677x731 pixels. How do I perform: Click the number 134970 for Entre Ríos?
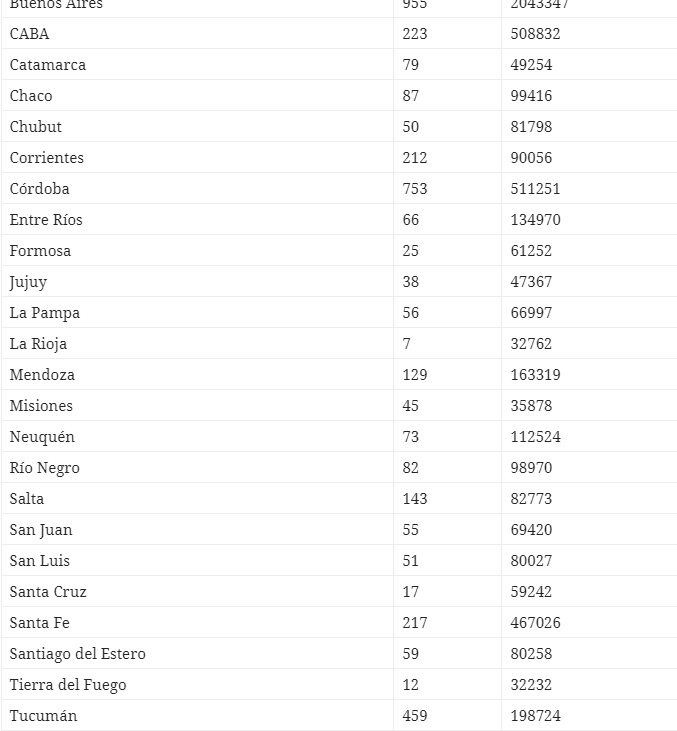pyautogui.click(x=535, y=220)
